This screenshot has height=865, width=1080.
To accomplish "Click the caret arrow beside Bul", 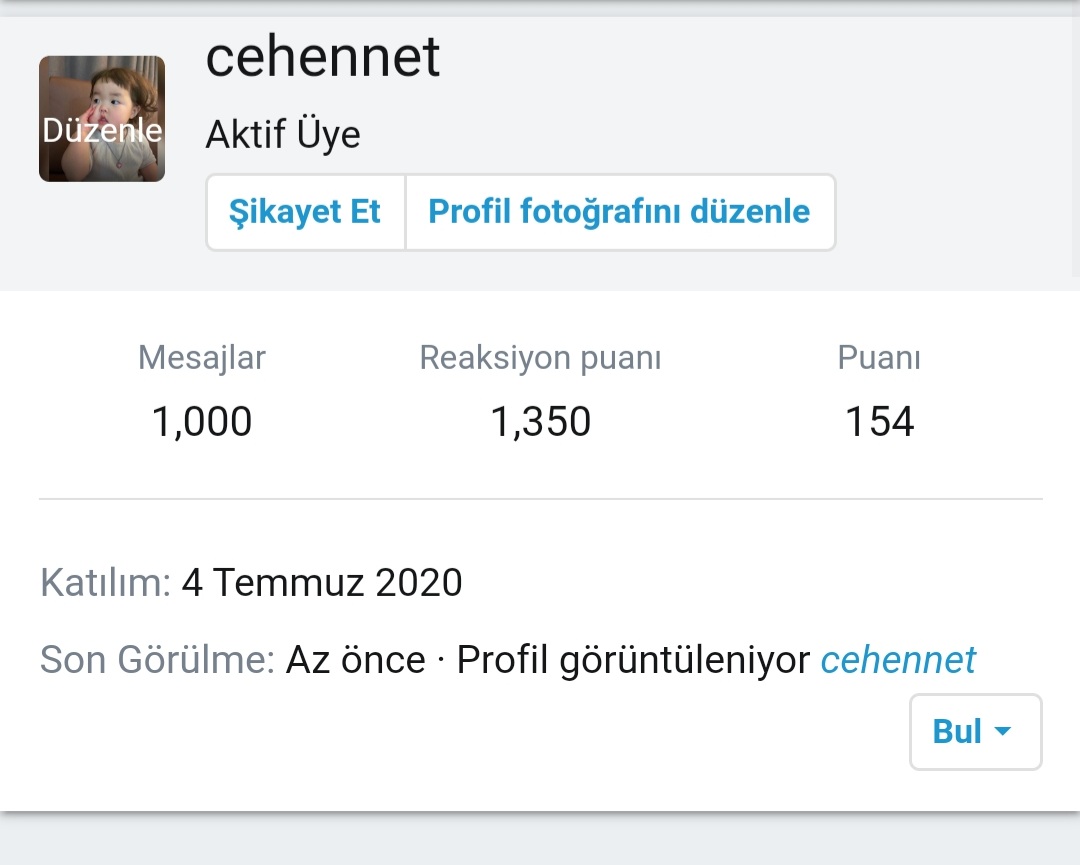I will (1003, 732).
